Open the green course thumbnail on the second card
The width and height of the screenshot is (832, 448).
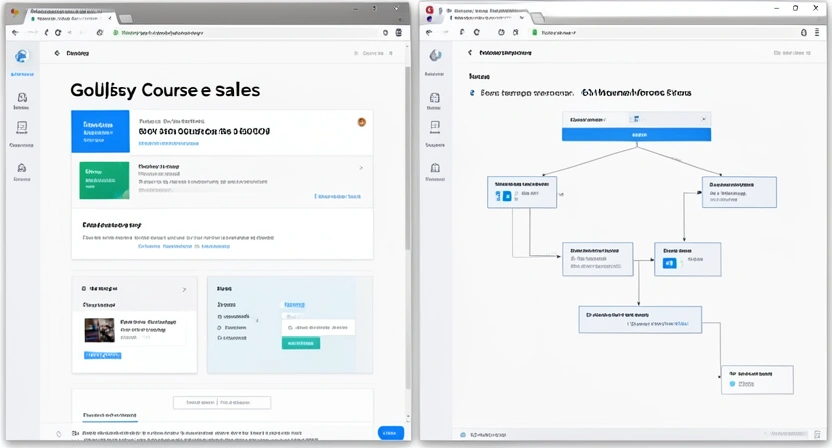[x=104, y=180]
